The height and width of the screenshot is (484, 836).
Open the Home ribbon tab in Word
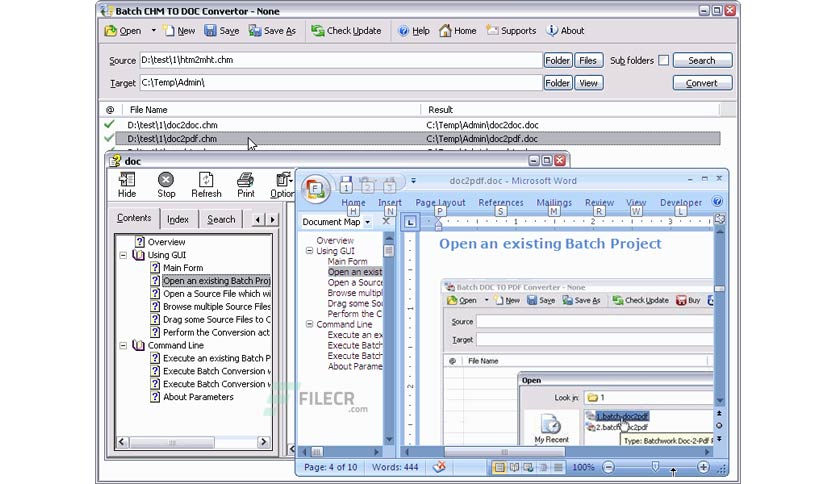353,203
